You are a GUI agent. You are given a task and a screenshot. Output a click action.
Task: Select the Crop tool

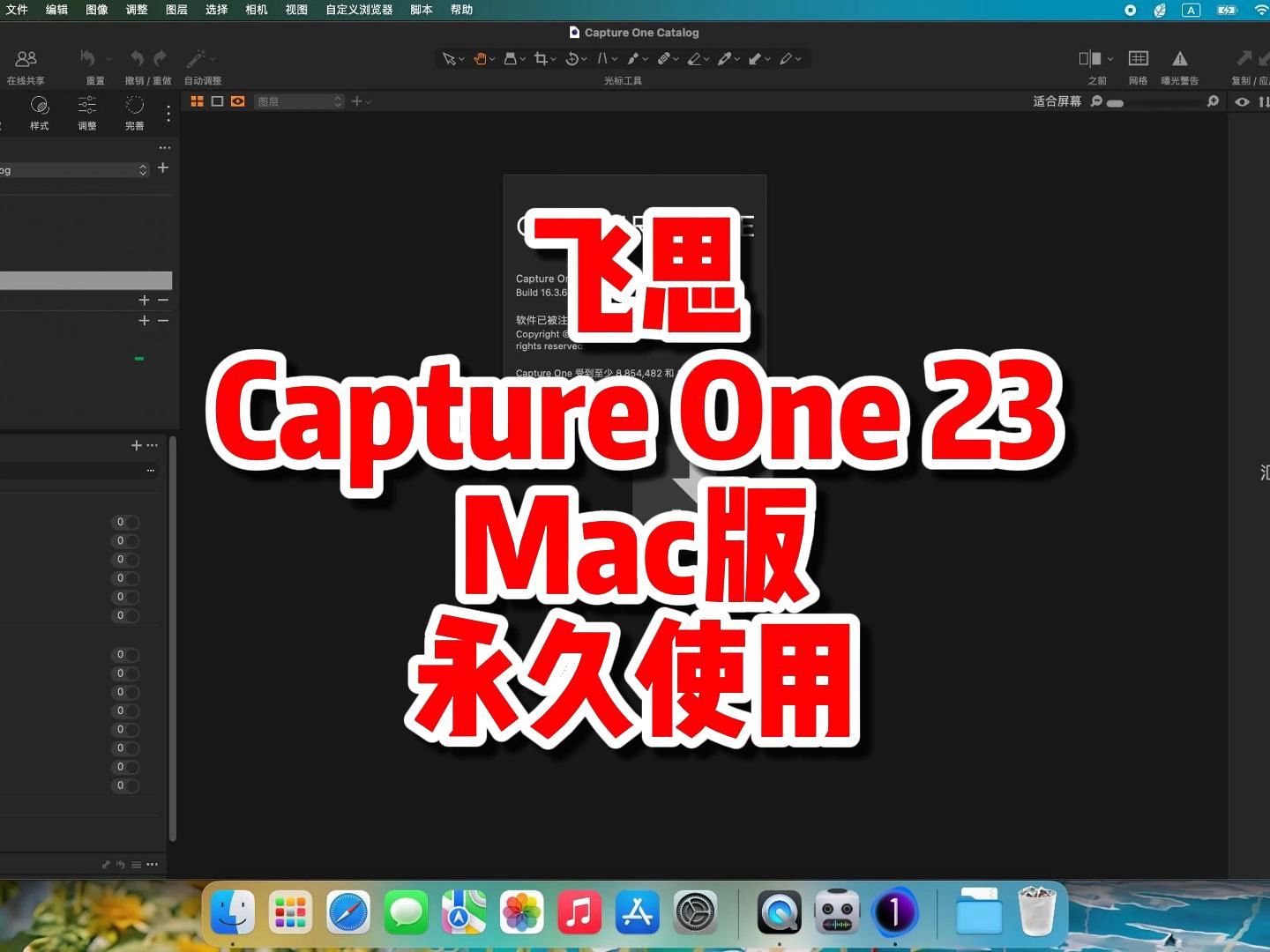(542, 58)
